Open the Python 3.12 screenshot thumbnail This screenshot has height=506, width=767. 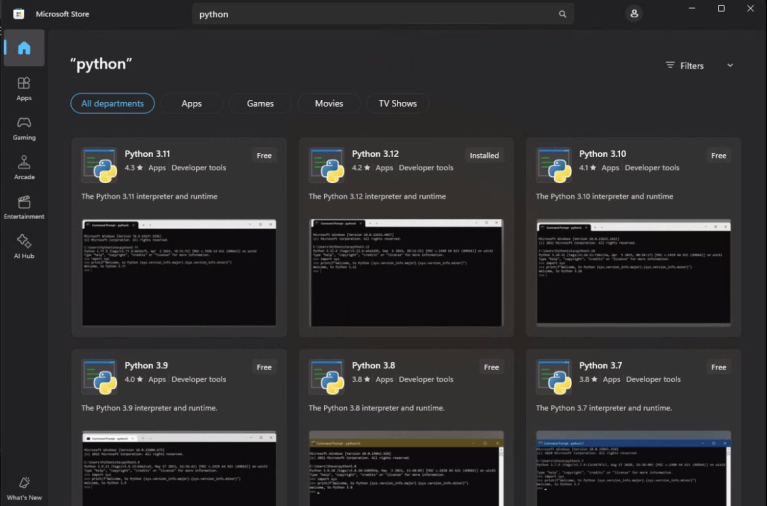406,273
